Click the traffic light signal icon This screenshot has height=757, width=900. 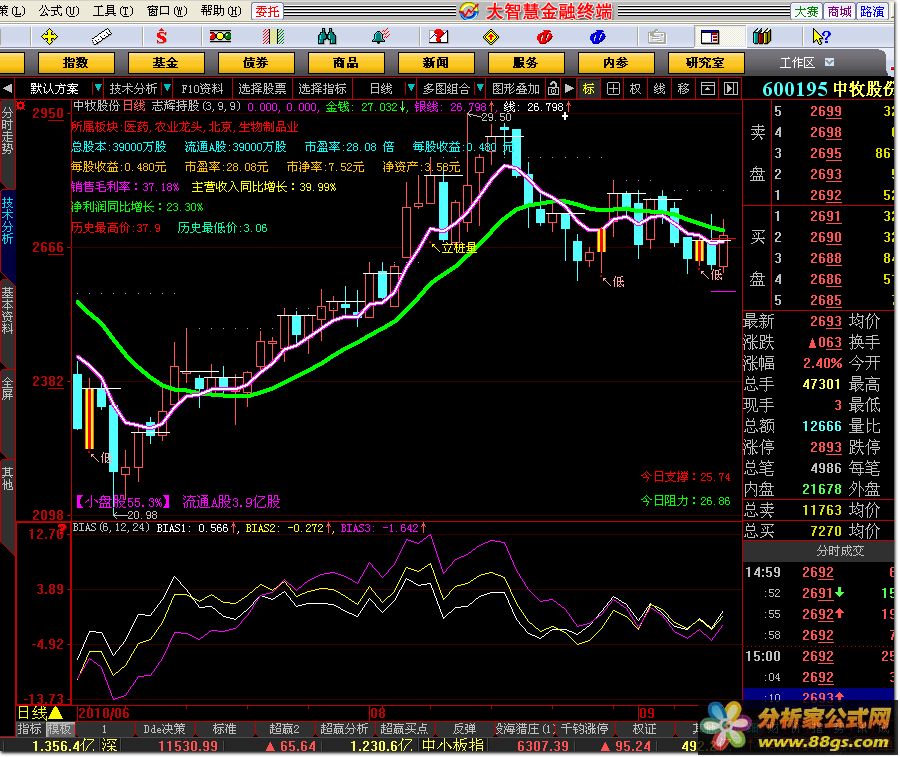[x=220, y=37]
